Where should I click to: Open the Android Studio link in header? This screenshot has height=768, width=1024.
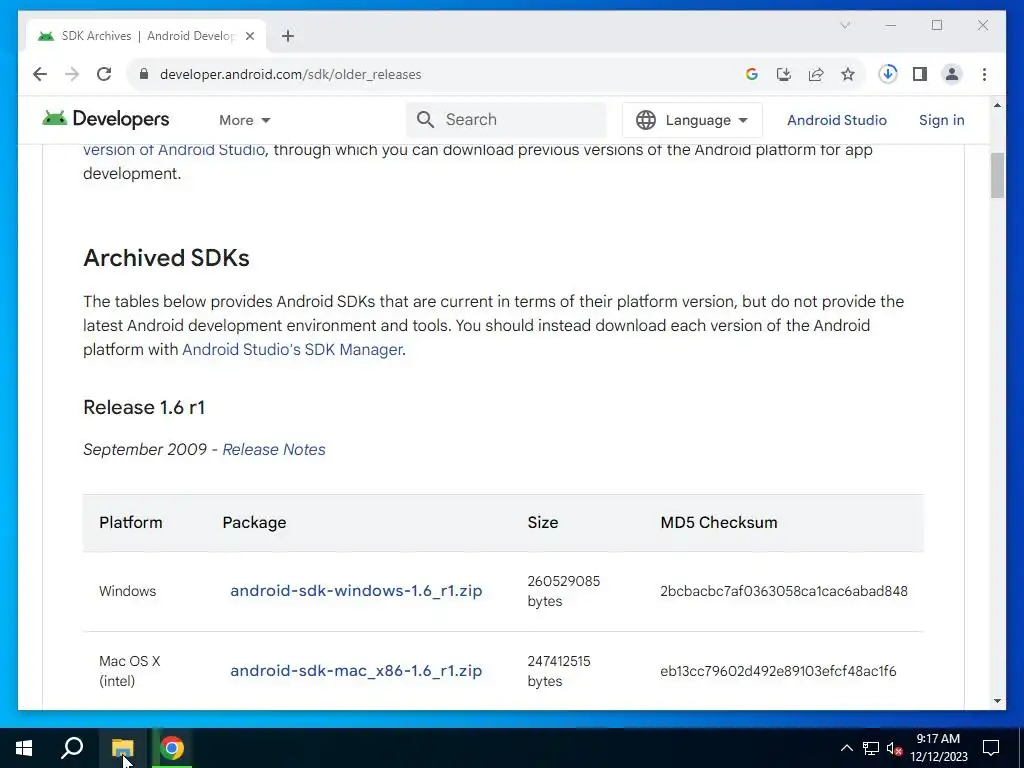coord(837,120)
